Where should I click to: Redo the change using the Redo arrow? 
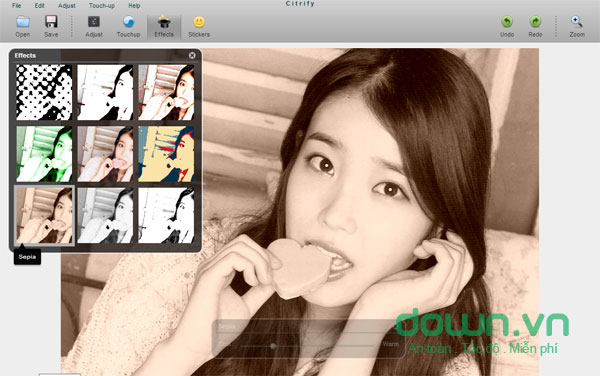(535, 26)
